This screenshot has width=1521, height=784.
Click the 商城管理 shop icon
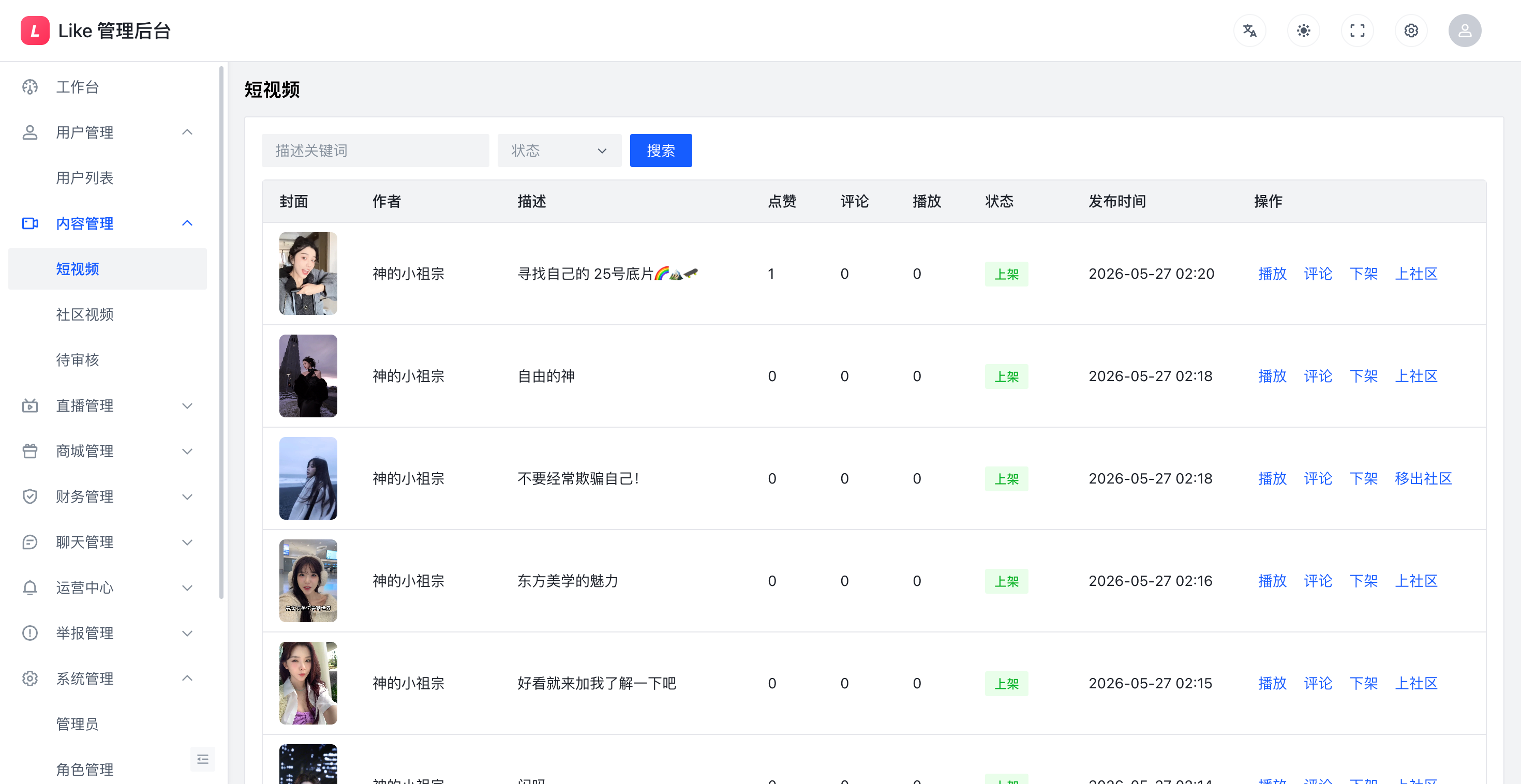pyautogui.click(x=30, y=451)
